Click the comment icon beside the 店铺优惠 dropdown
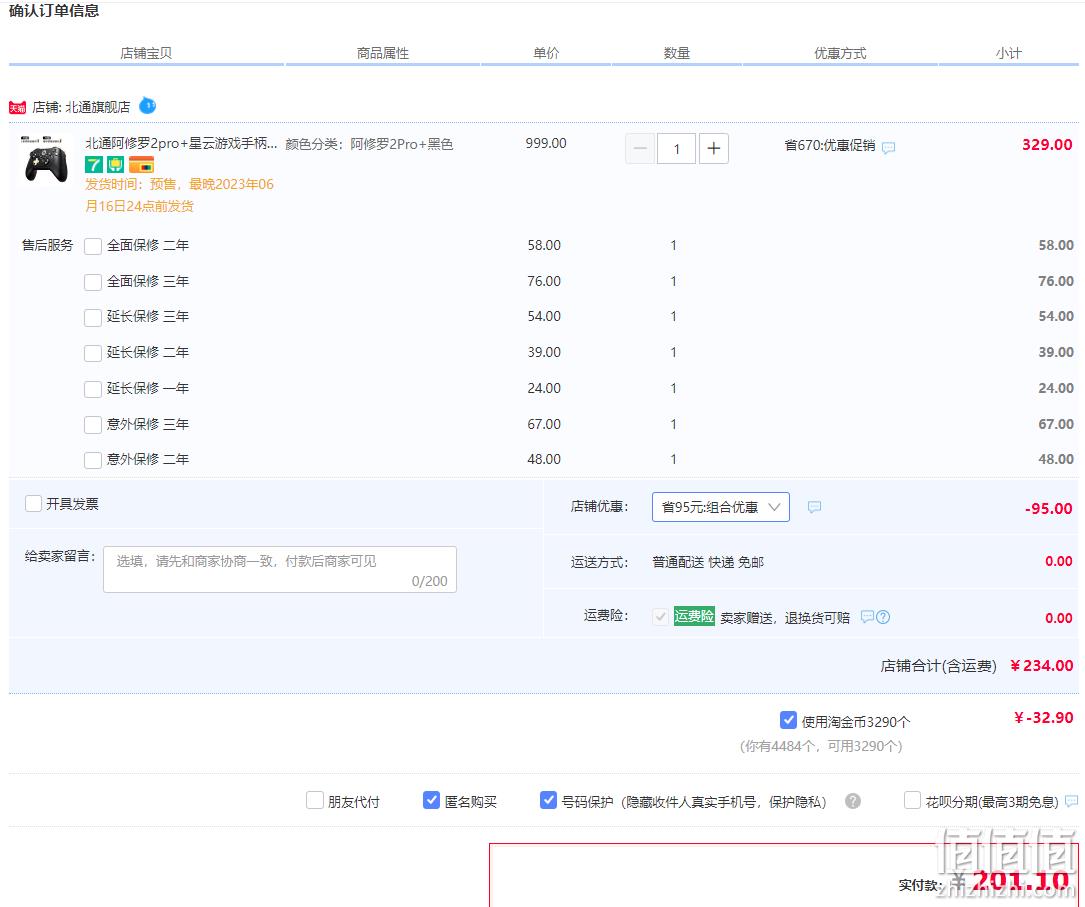1085x907 pixels. pyautogui.click(x=814, y=507)
